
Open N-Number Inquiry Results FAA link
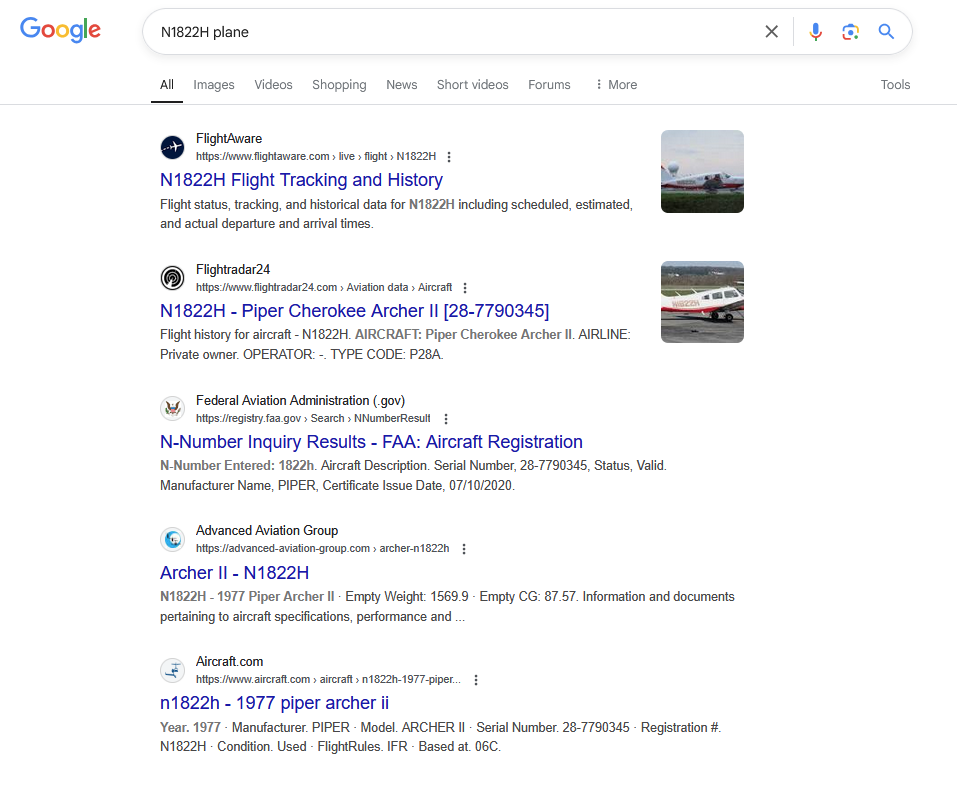click(371, 442)
